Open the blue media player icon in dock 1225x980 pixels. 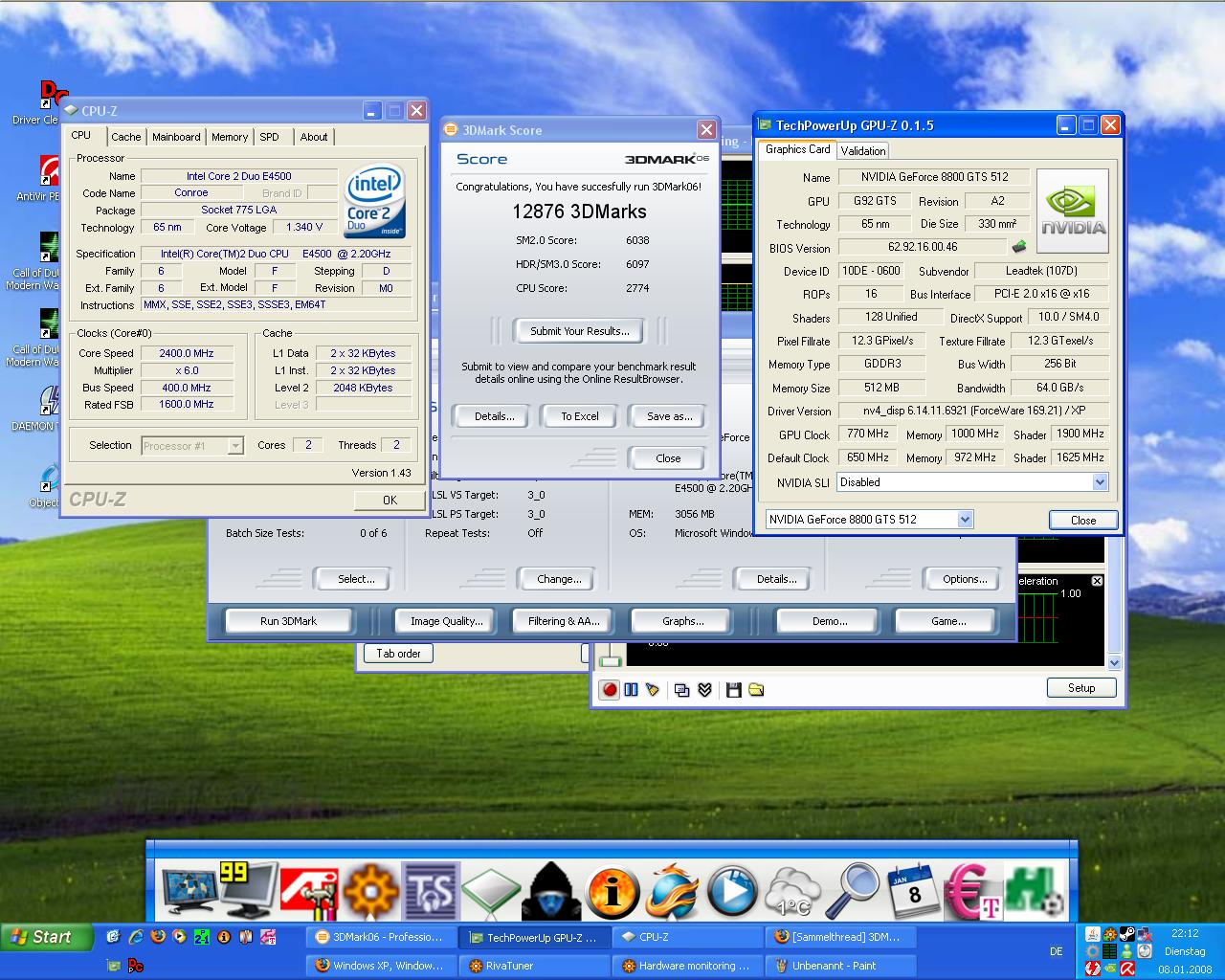point(732,892)
